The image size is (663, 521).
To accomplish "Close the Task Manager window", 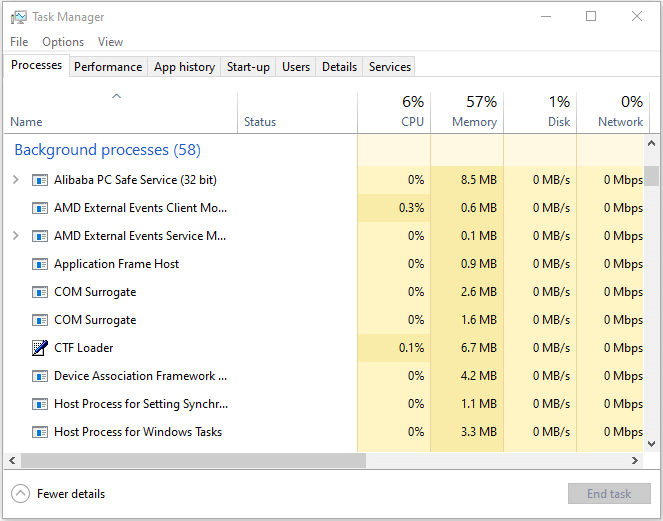I will [637, 16].
